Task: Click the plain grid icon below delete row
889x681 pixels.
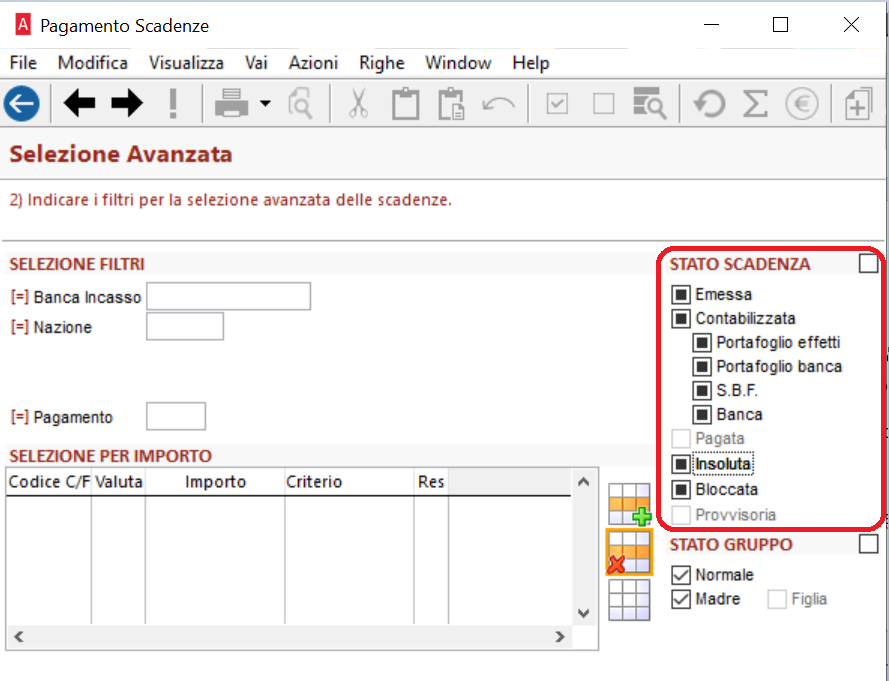Action: [629, 599]
